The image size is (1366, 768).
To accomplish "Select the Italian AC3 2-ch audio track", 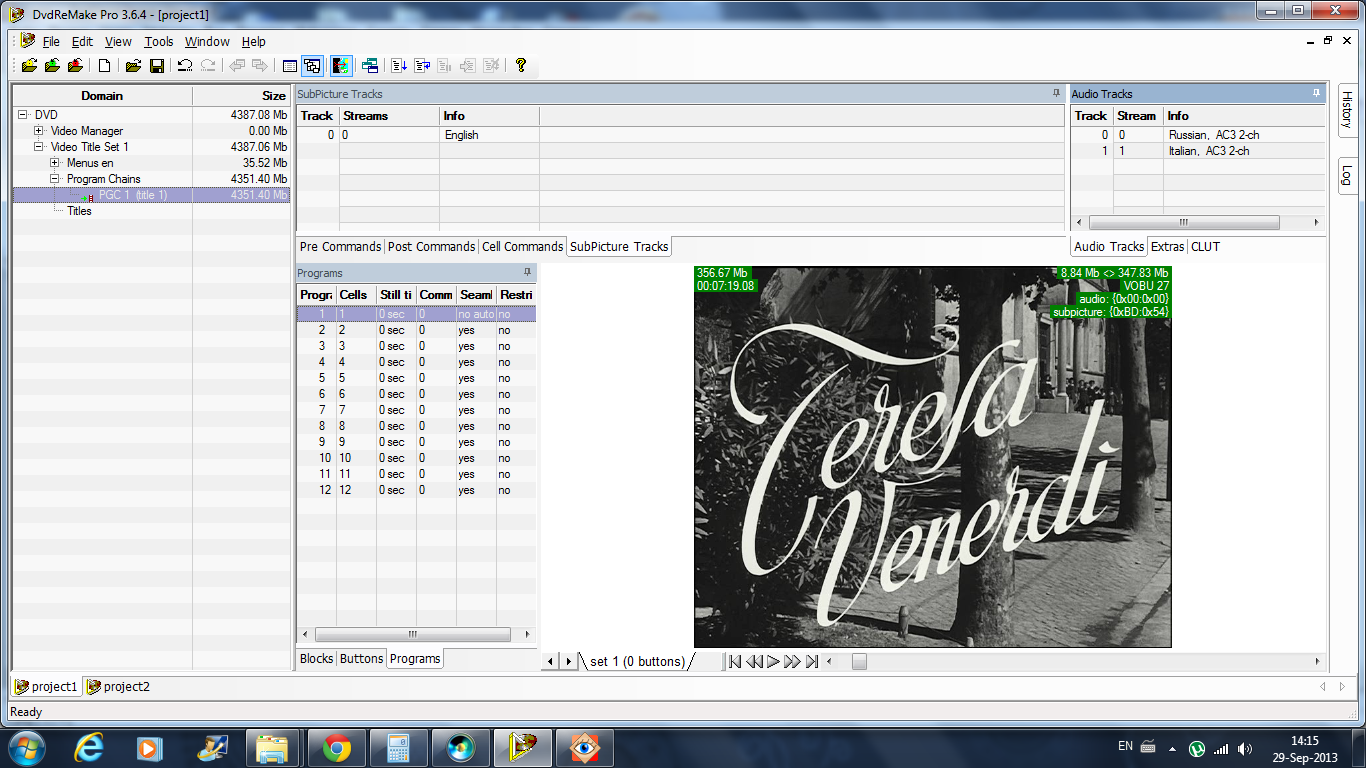I will click(1197, 151).
